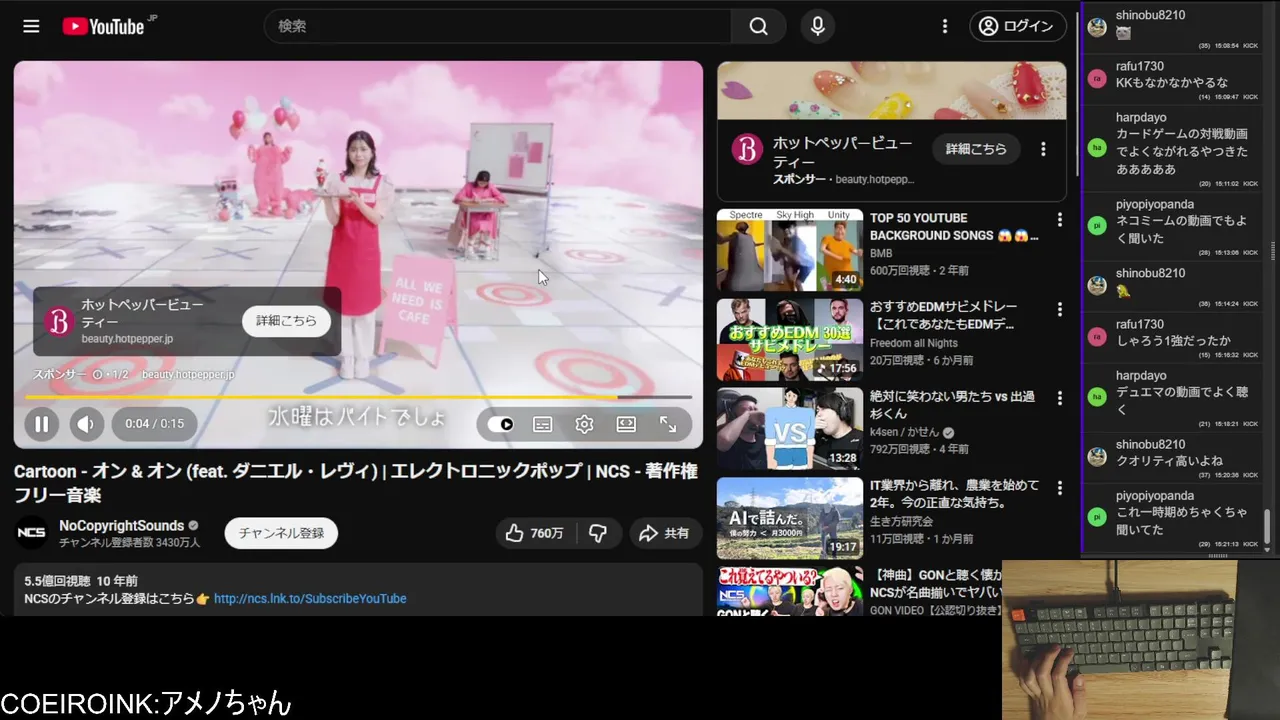
Task: Open the YouTube hamburger guide menu
Action: tap(31, 26)
